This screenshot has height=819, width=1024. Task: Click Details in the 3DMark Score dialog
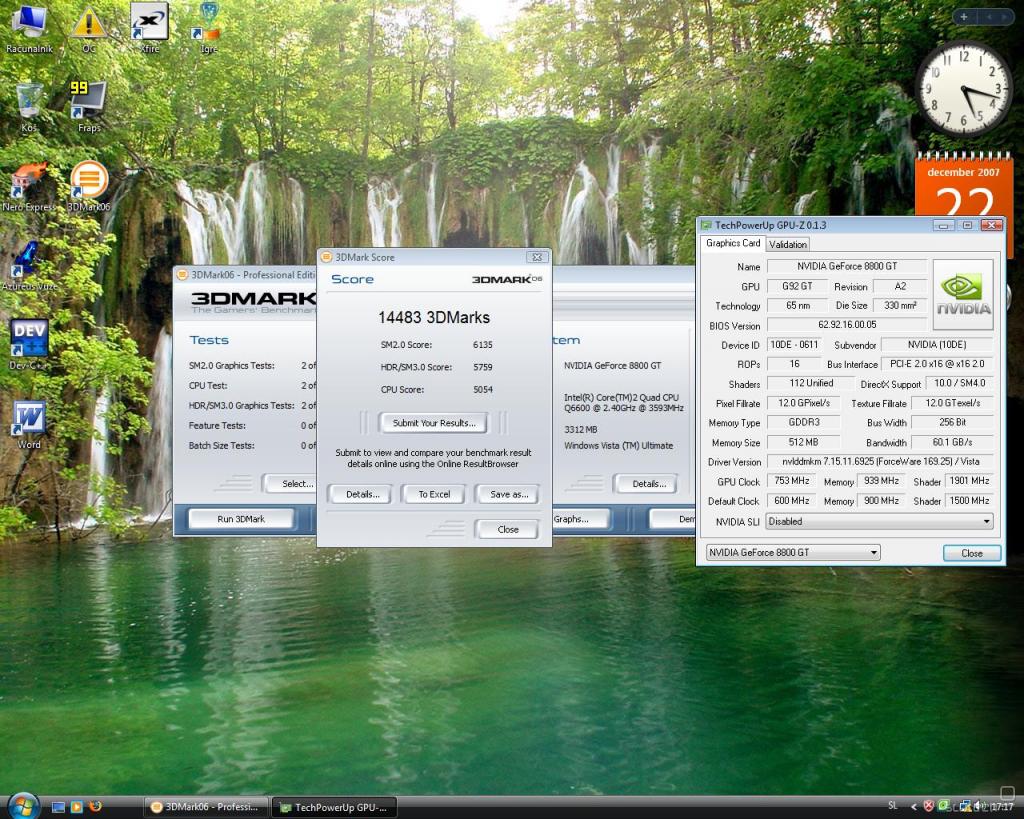click(362, 494)
